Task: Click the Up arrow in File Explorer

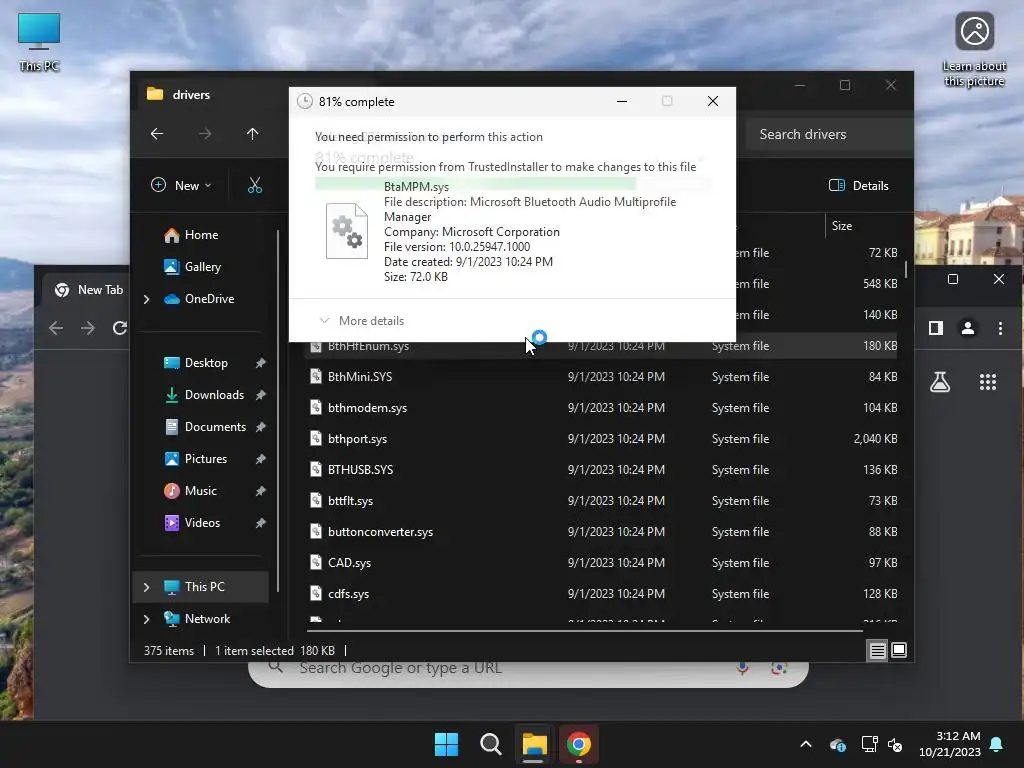Action: 252,134
